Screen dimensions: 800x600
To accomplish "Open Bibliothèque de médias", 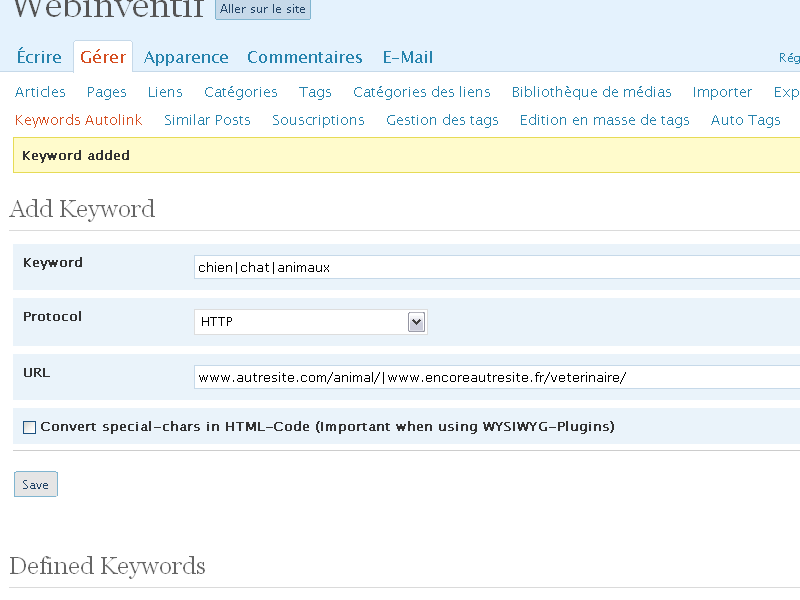I will coord(591,92).
